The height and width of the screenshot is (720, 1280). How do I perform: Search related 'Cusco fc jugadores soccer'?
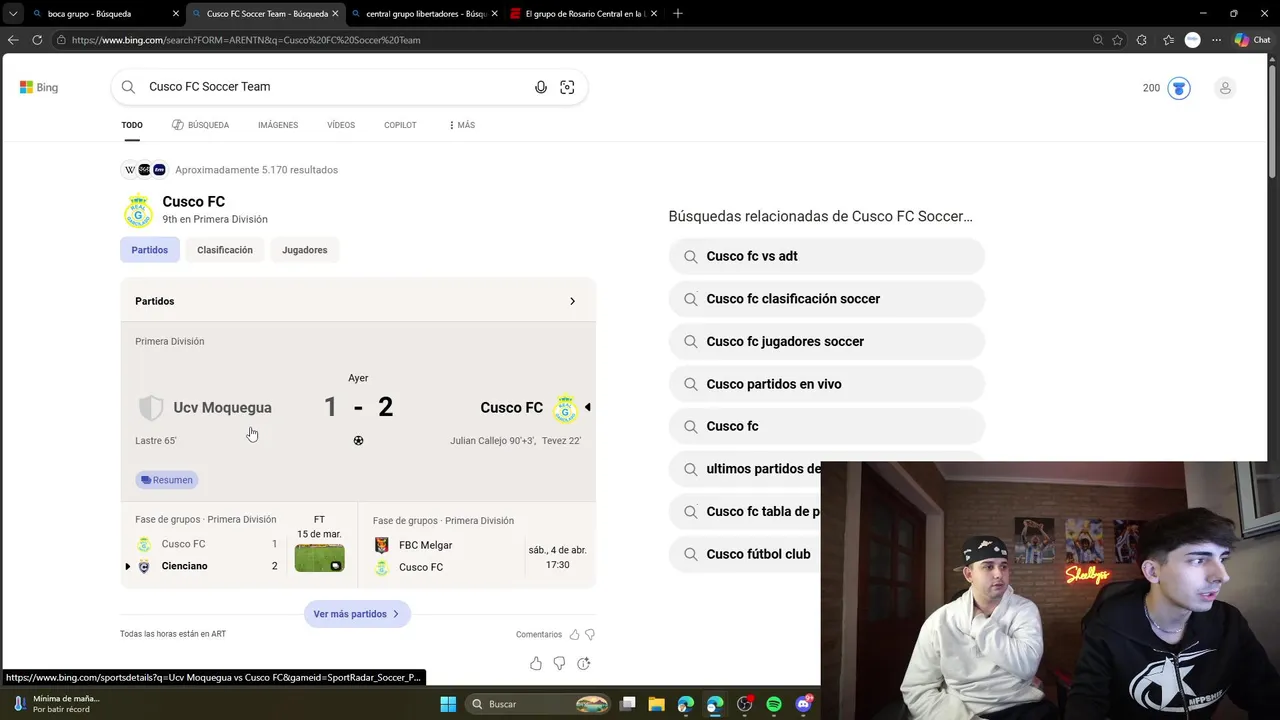827,341
